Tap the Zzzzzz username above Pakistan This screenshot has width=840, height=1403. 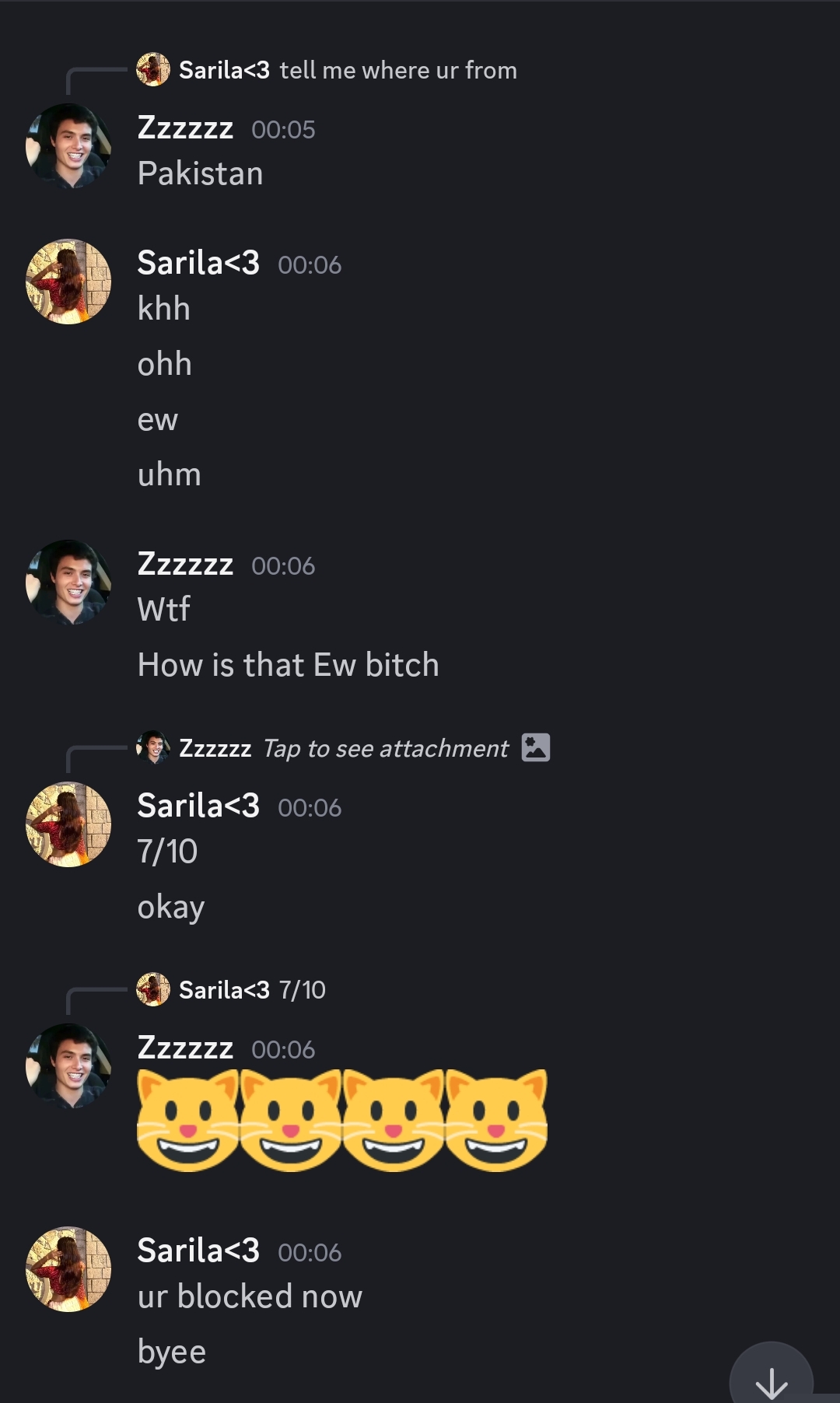click(186, 128)
